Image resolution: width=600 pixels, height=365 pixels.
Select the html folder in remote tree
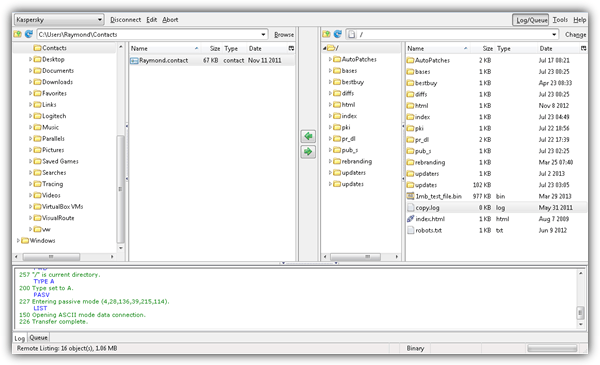coord(348,104)
